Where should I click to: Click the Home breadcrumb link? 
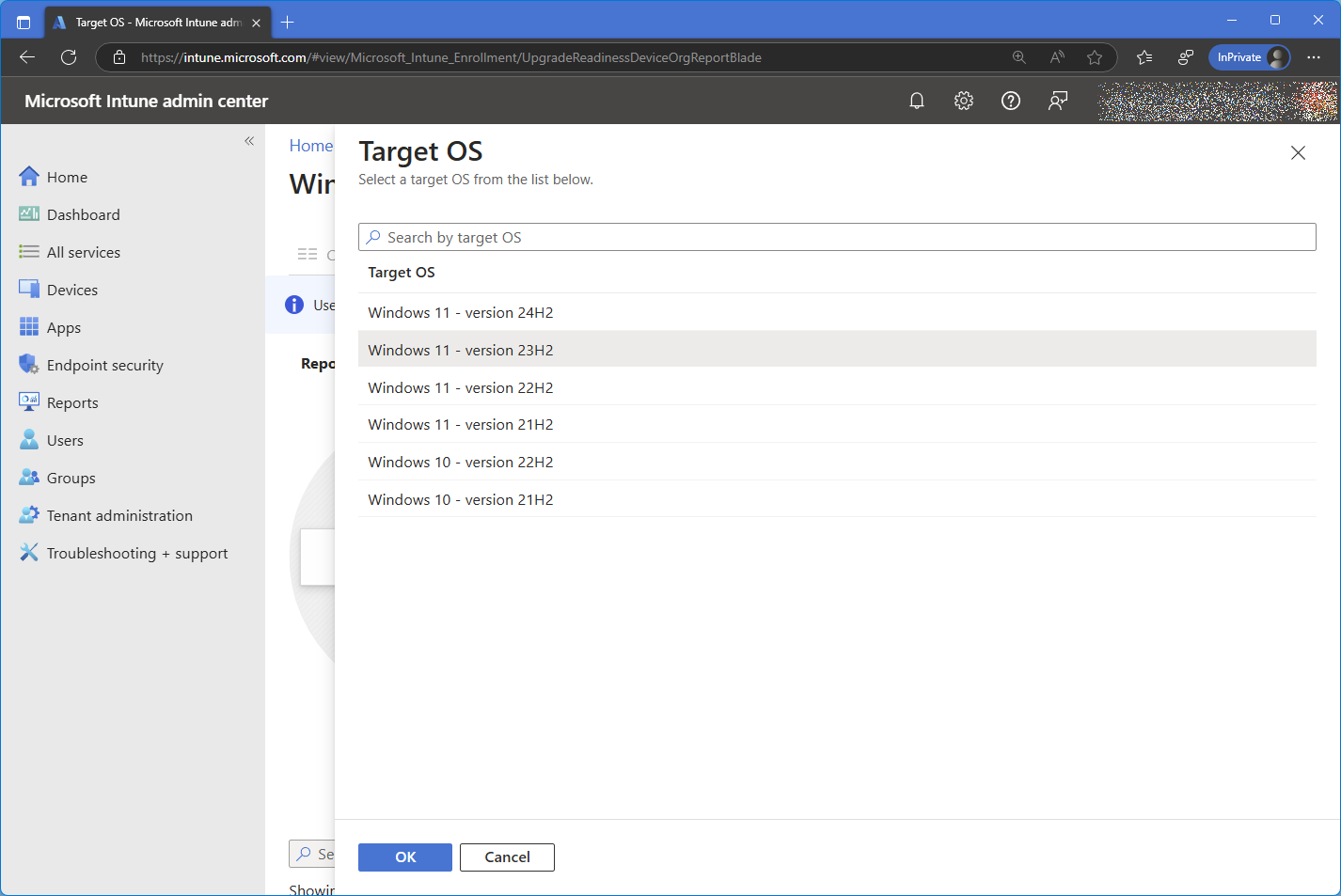point(310,146)
